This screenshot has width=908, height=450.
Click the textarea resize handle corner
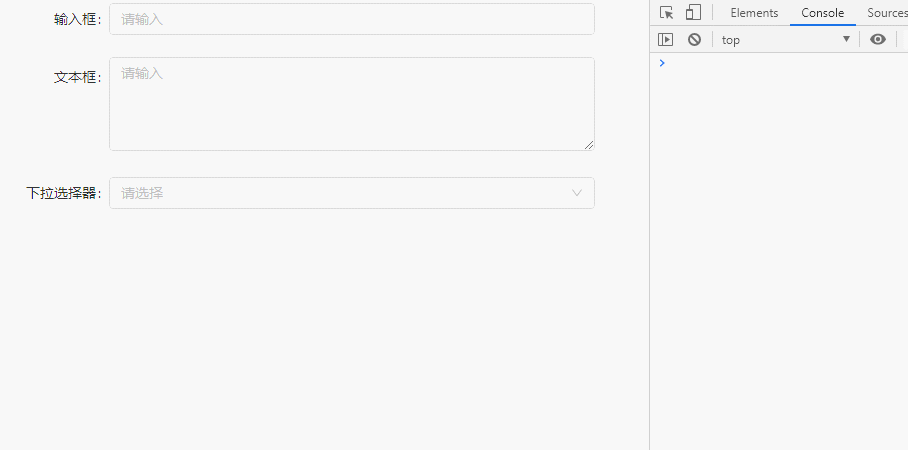click(589, 145)
